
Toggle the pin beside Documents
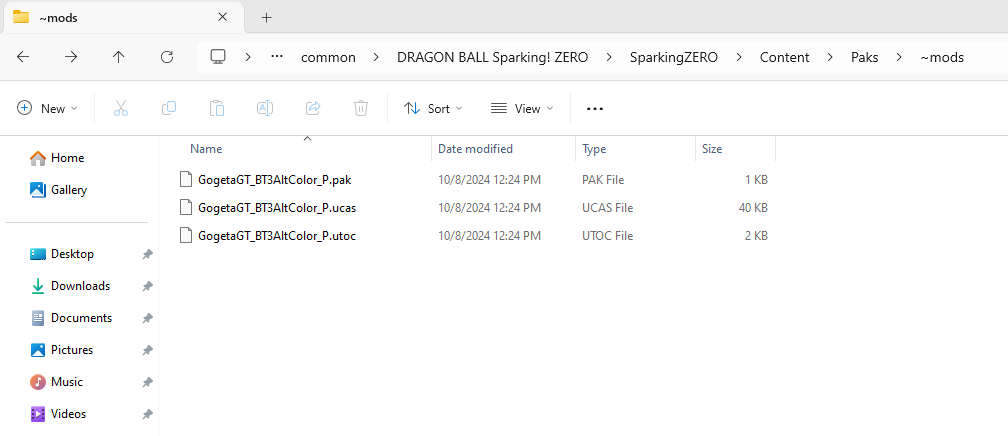[x=147, y=318]
